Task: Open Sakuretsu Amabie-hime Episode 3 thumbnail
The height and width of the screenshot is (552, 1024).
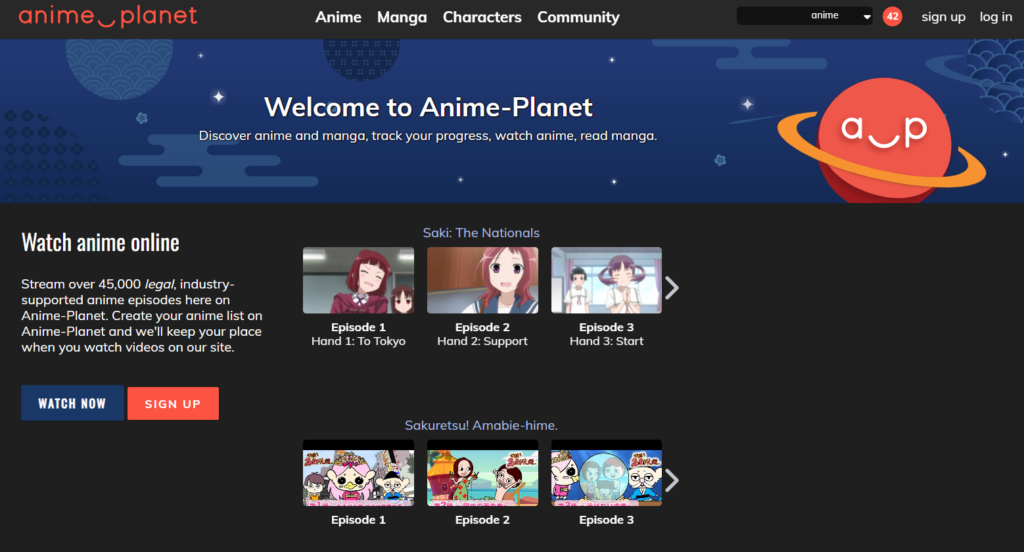Action: (607, 473)
